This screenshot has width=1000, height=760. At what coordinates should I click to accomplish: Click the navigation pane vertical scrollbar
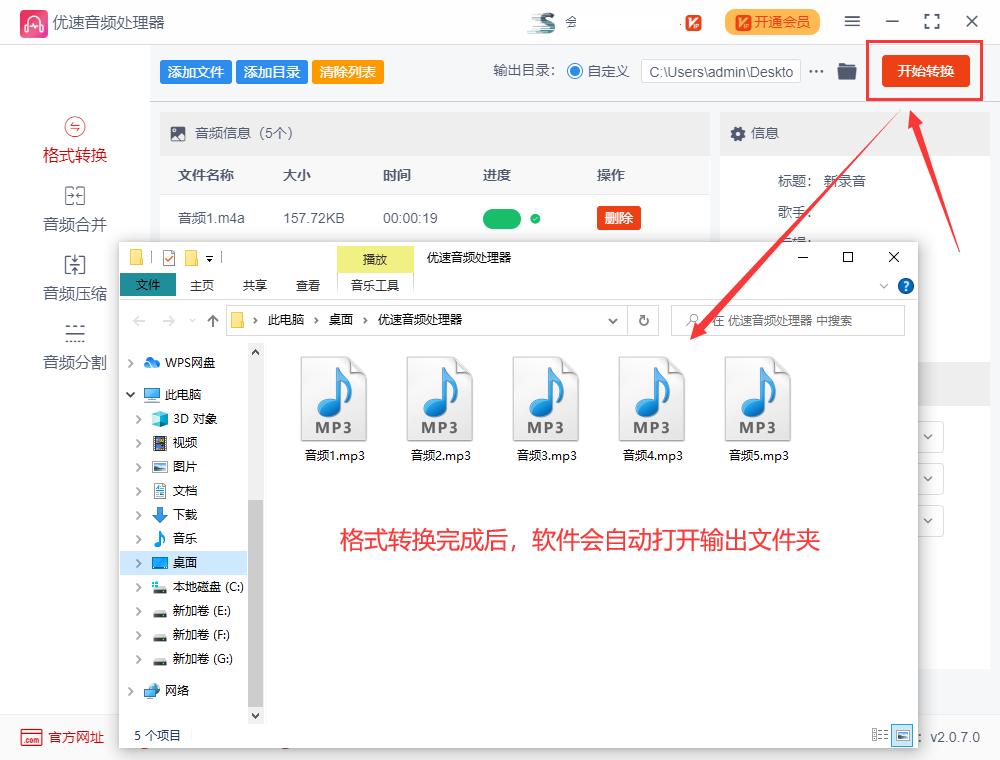click(255, 604)
